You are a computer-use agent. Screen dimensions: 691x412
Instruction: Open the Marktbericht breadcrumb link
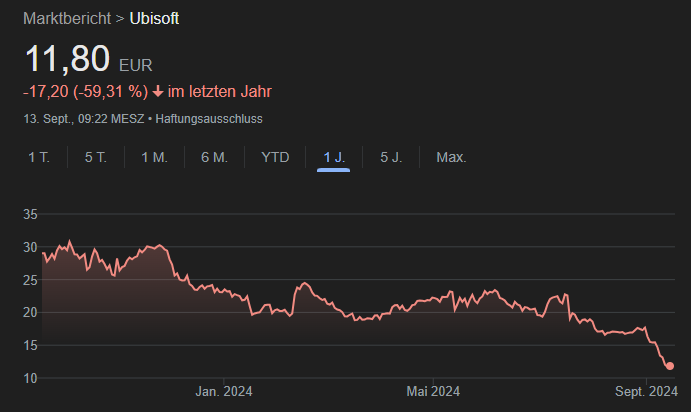tap(67, 19)
